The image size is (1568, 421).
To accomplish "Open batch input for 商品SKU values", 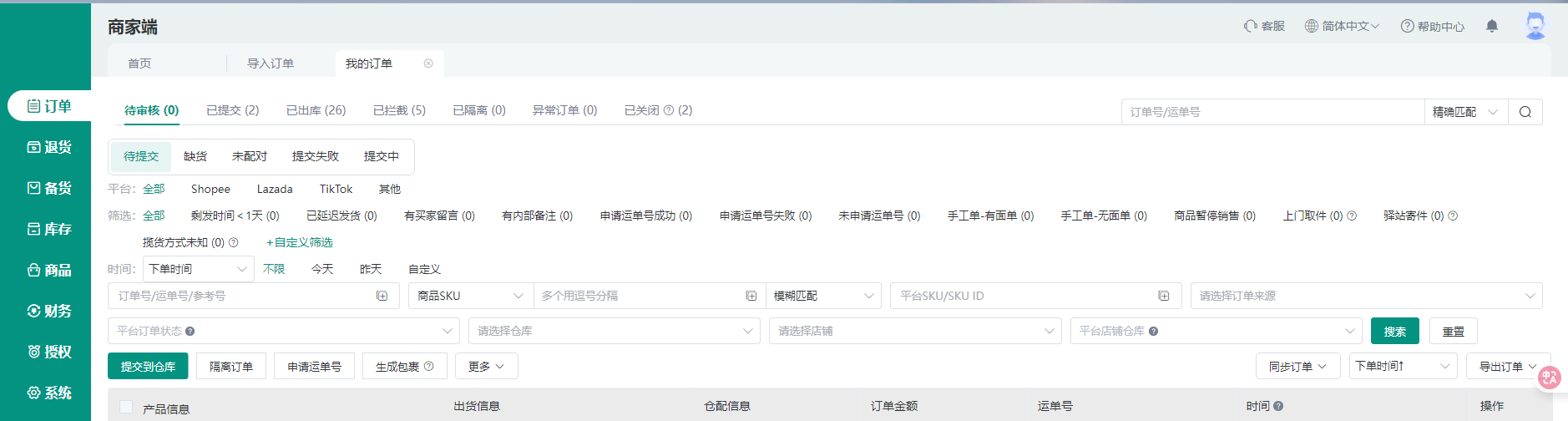I will click(751, 296).
